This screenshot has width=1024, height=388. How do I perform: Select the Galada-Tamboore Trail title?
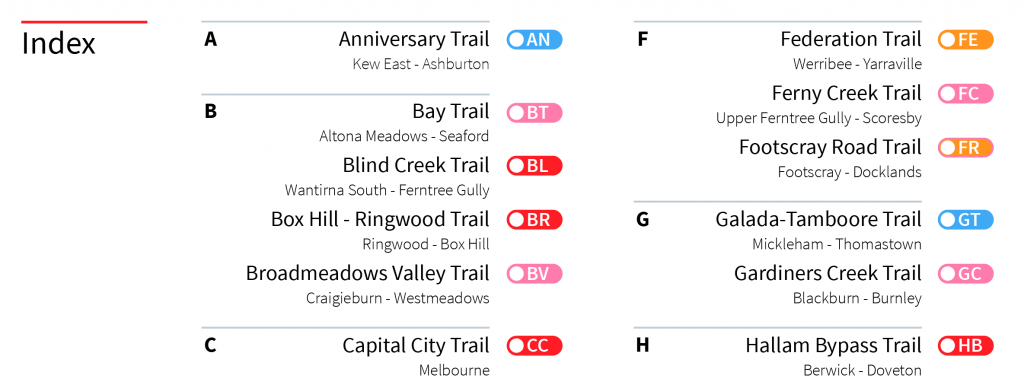tap(818, 219)
